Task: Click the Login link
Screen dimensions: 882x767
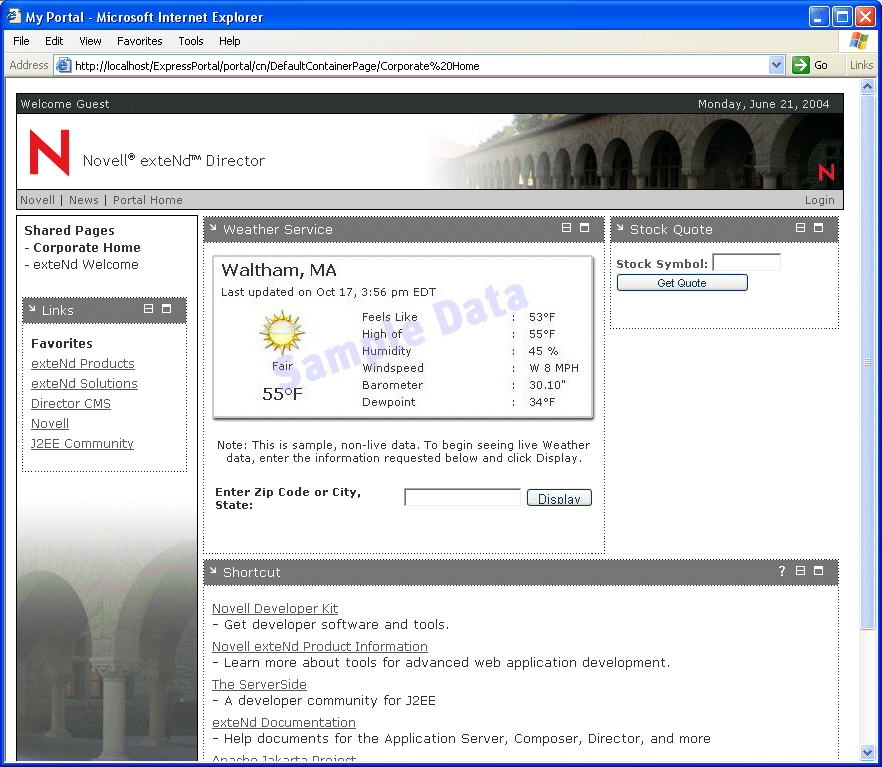Action: pyautogui.click(x=820, y=200)
